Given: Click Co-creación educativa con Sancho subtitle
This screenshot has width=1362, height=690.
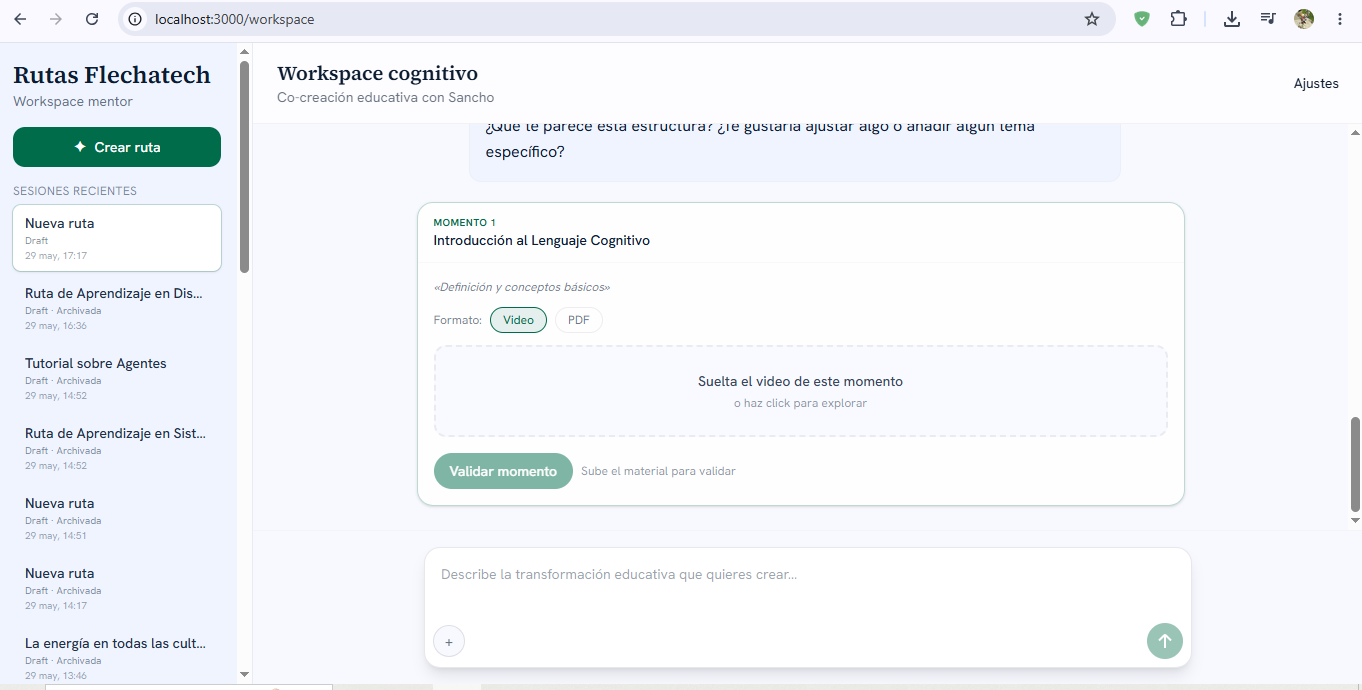Looking at the screenshot, I should [x=385, y=98].
